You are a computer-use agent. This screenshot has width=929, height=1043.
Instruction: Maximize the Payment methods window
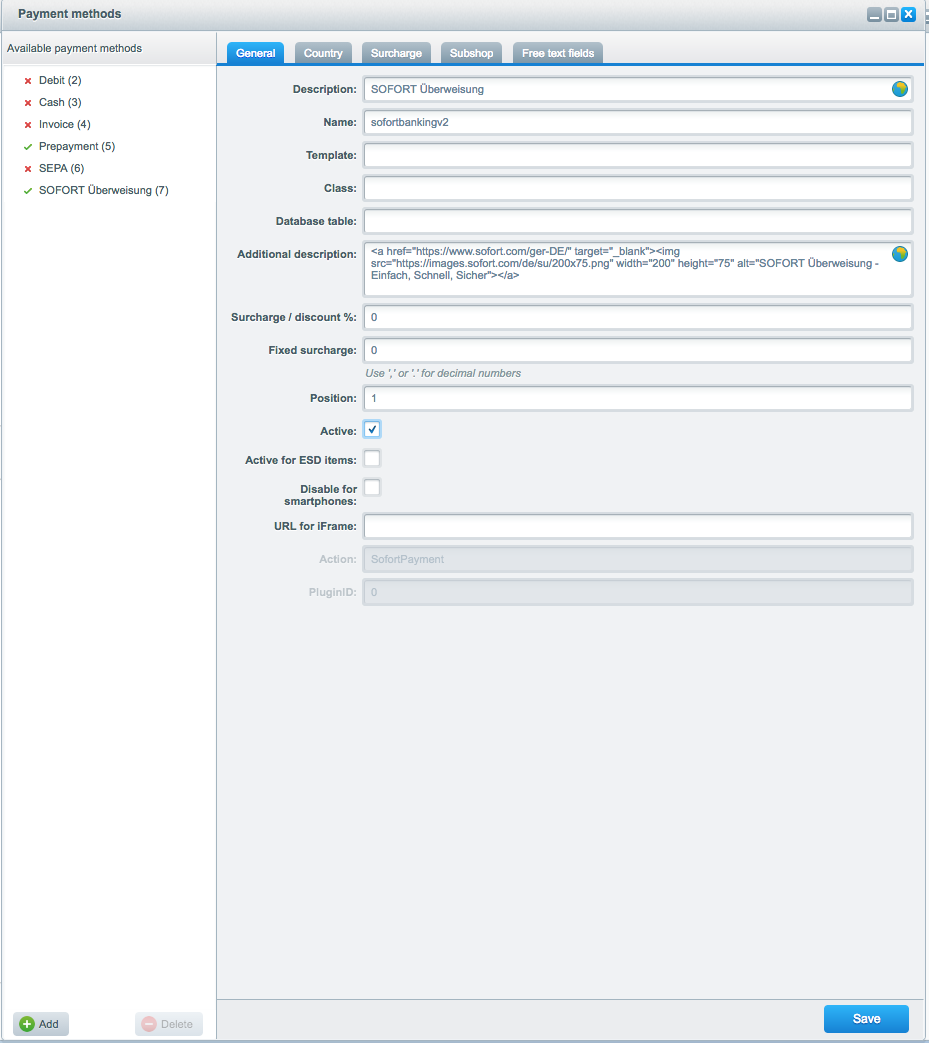coord(891,15)
